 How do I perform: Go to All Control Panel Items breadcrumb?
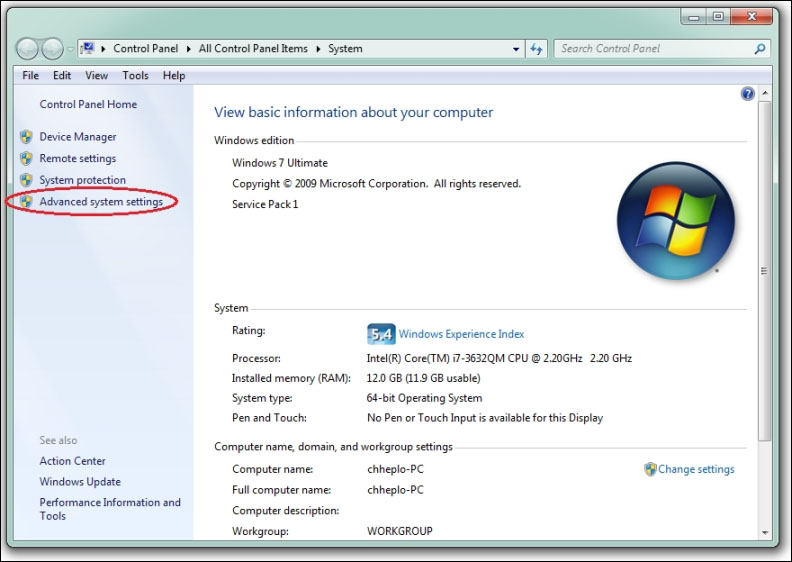[253, 48]
